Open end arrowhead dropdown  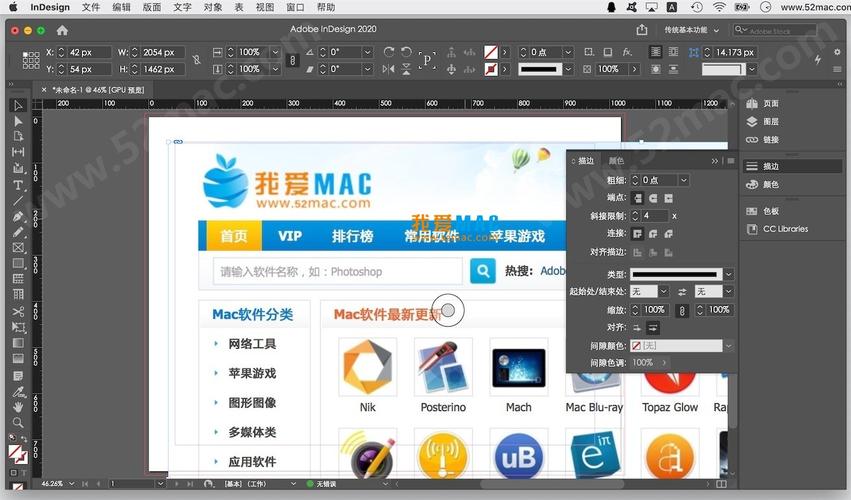729,292
